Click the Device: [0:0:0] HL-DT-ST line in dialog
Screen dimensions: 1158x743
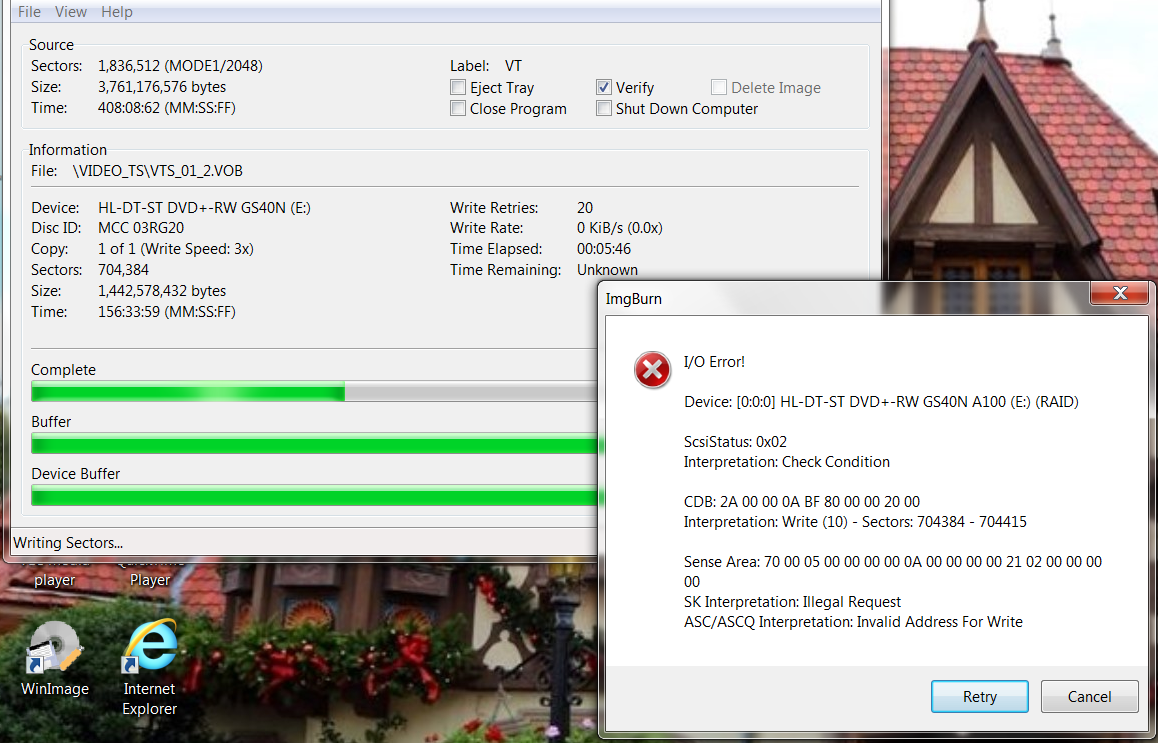(x=881, y=402)
